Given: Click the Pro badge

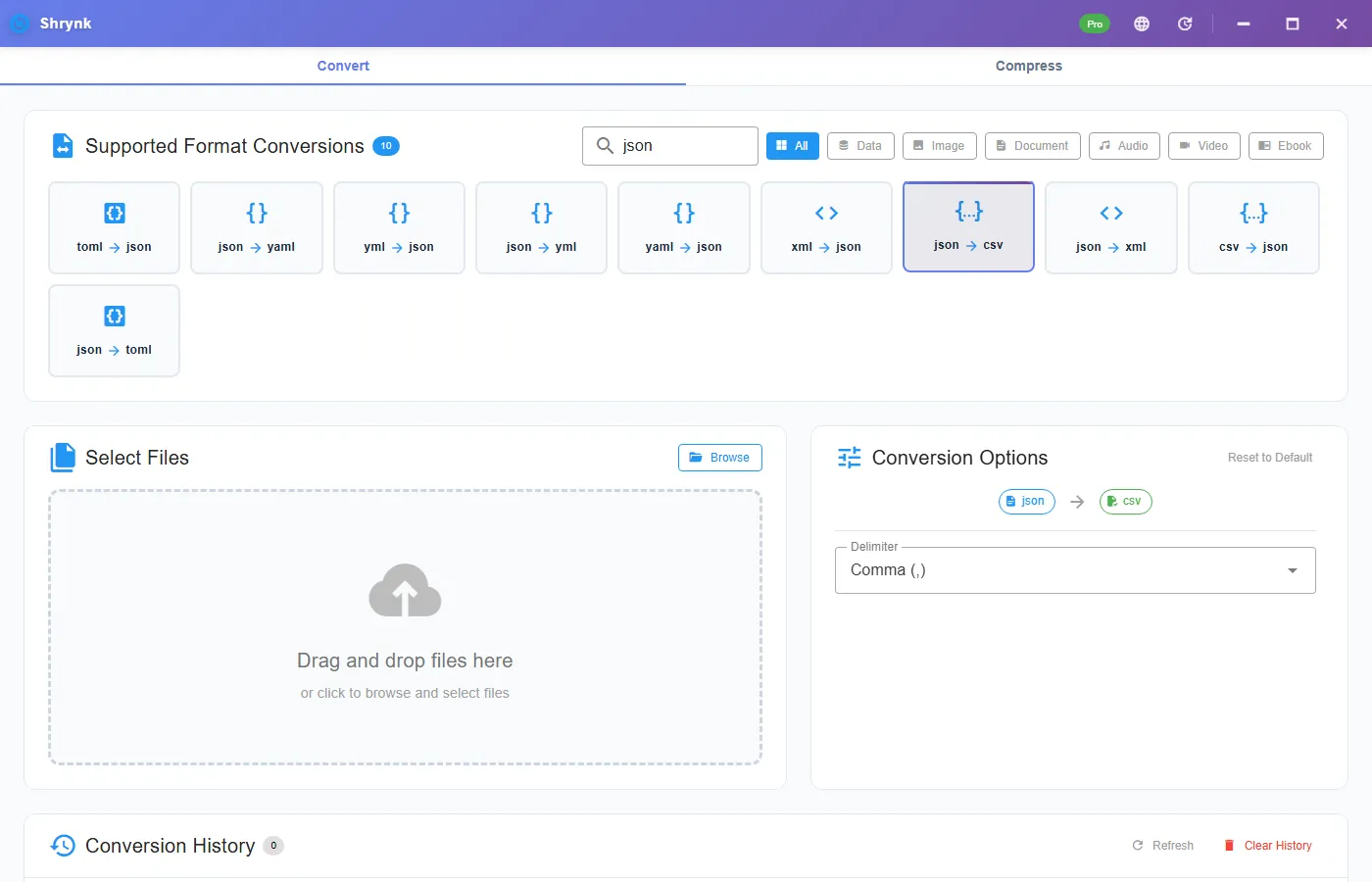Looking at the screenshot, I should click(1095, 24).
